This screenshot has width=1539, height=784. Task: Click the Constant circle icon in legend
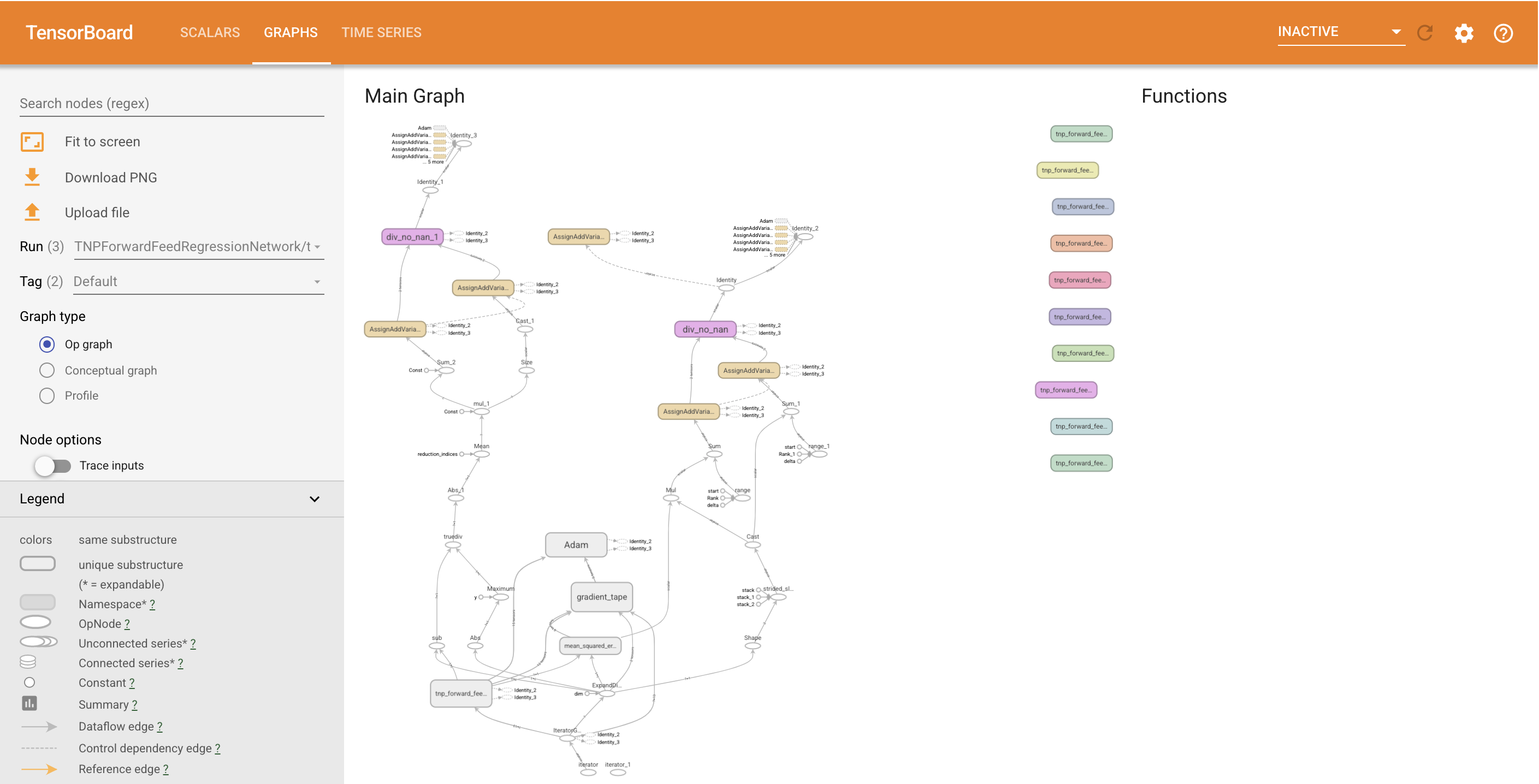(29, 683)
